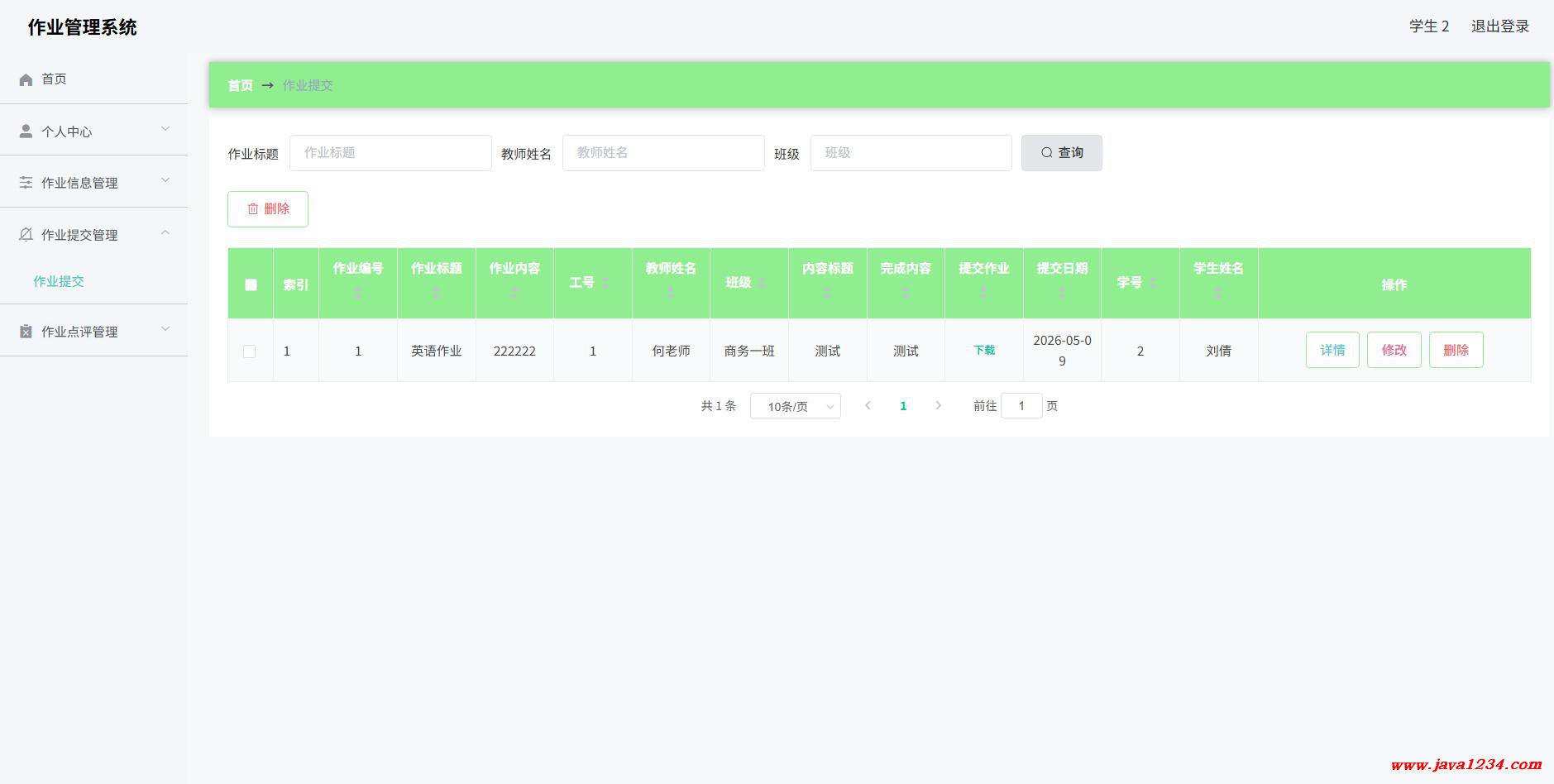Collapse the 作业提交管理 sidebar section
1554x784 pixels.
93,234
